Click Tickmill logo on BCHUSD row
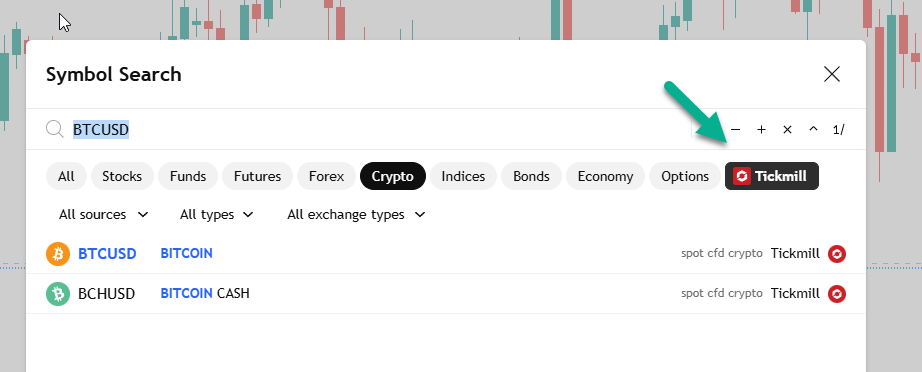This screenshot has width=922, height=372. pos(837,293)
